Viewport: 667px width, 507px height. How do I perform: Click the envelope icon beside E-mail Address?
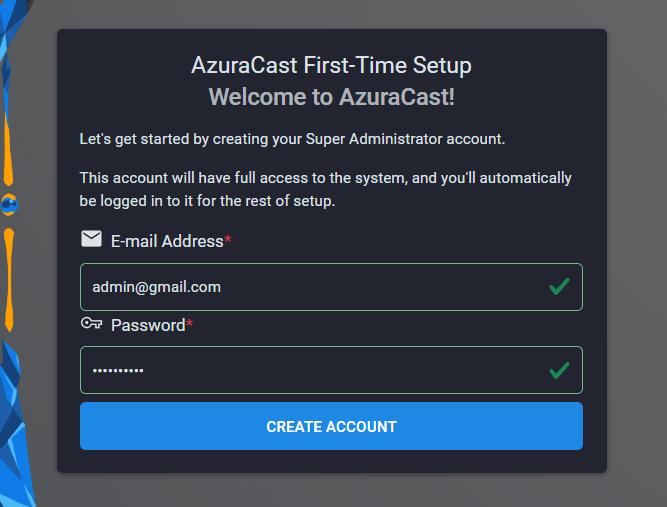click(x=91, y=239)
